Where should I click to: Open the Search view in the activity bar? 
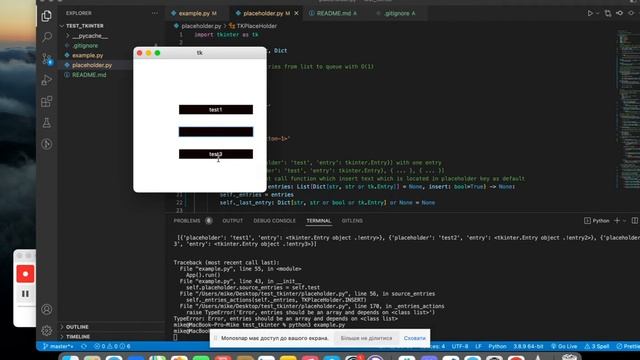tap(47, 37)
